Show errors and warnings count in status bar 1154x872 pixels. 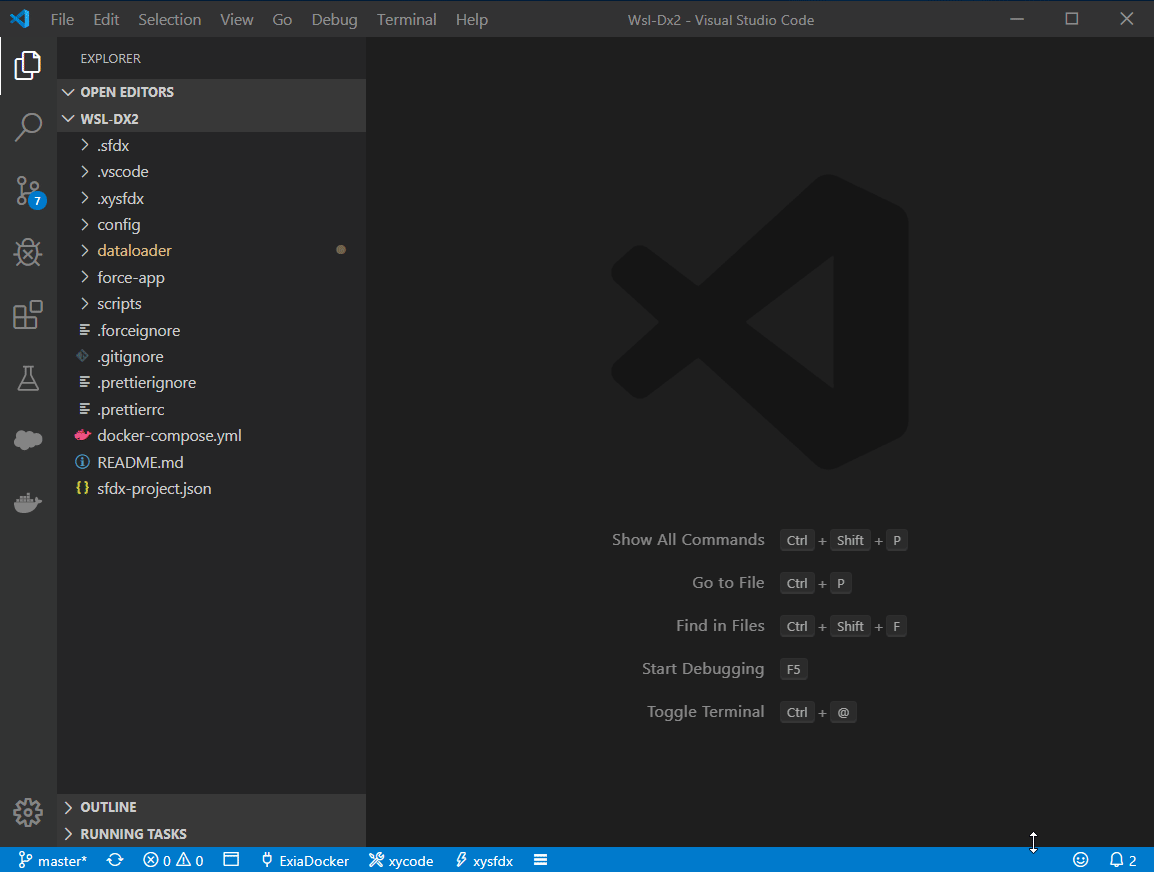coord(173,860)
